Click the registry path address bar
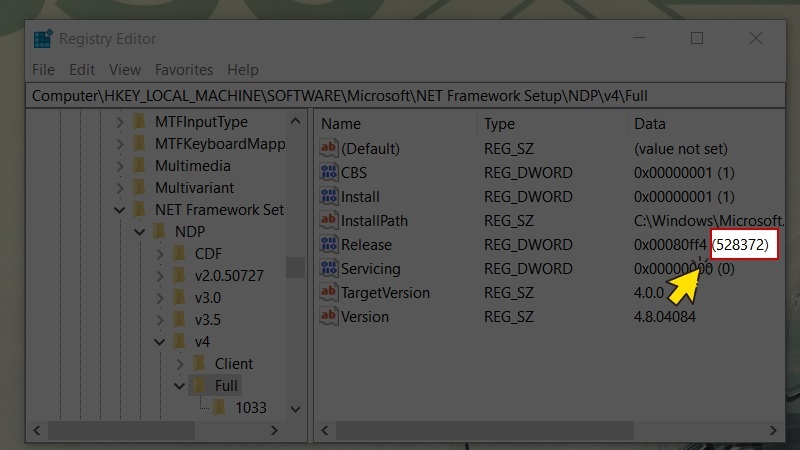Viewport: 800px width, 450px height. click(400, 96)
